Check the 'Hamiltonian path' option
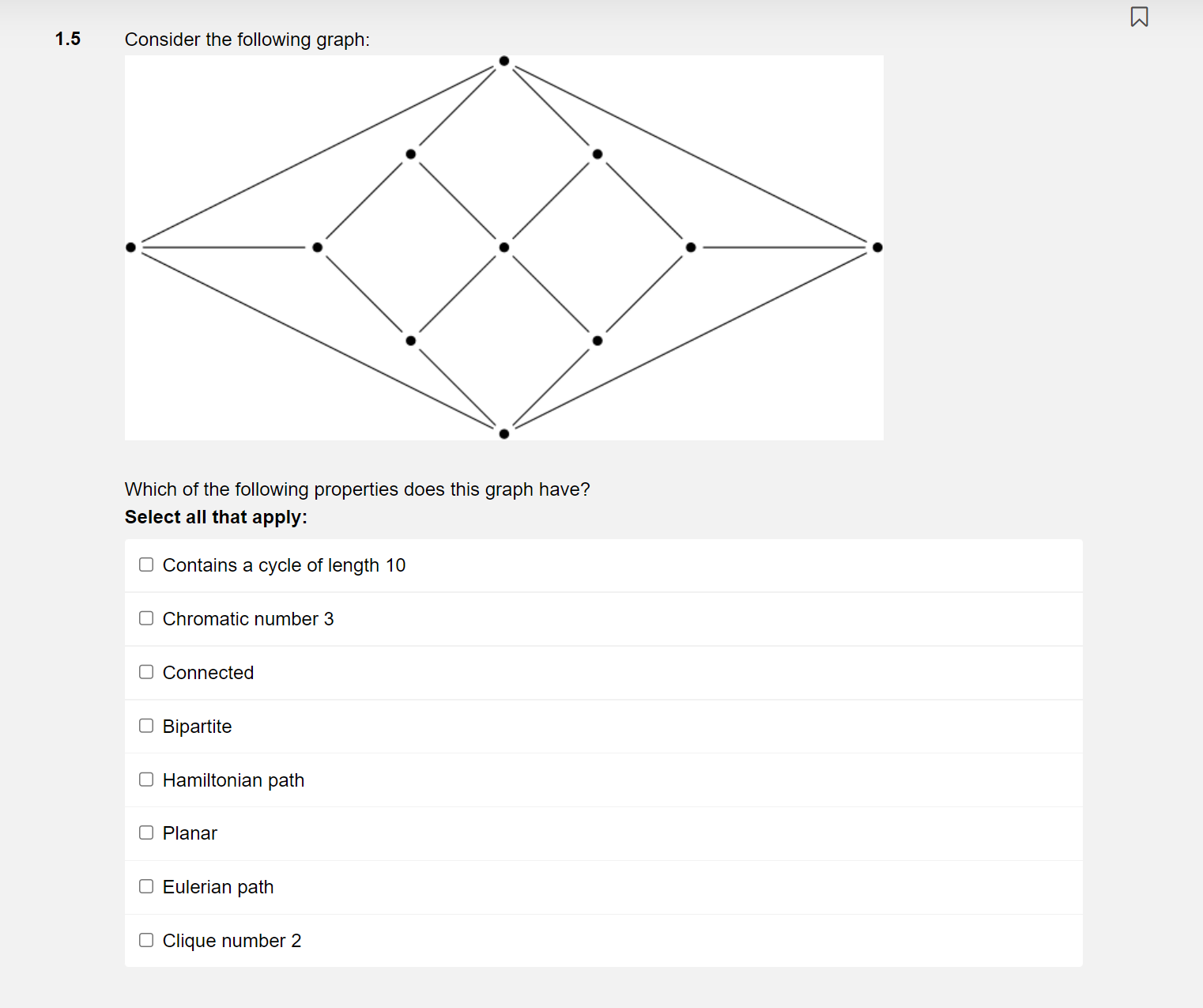Image resolution: width=1203 pixels, height=1008 pixels. [x=146, y=779]
